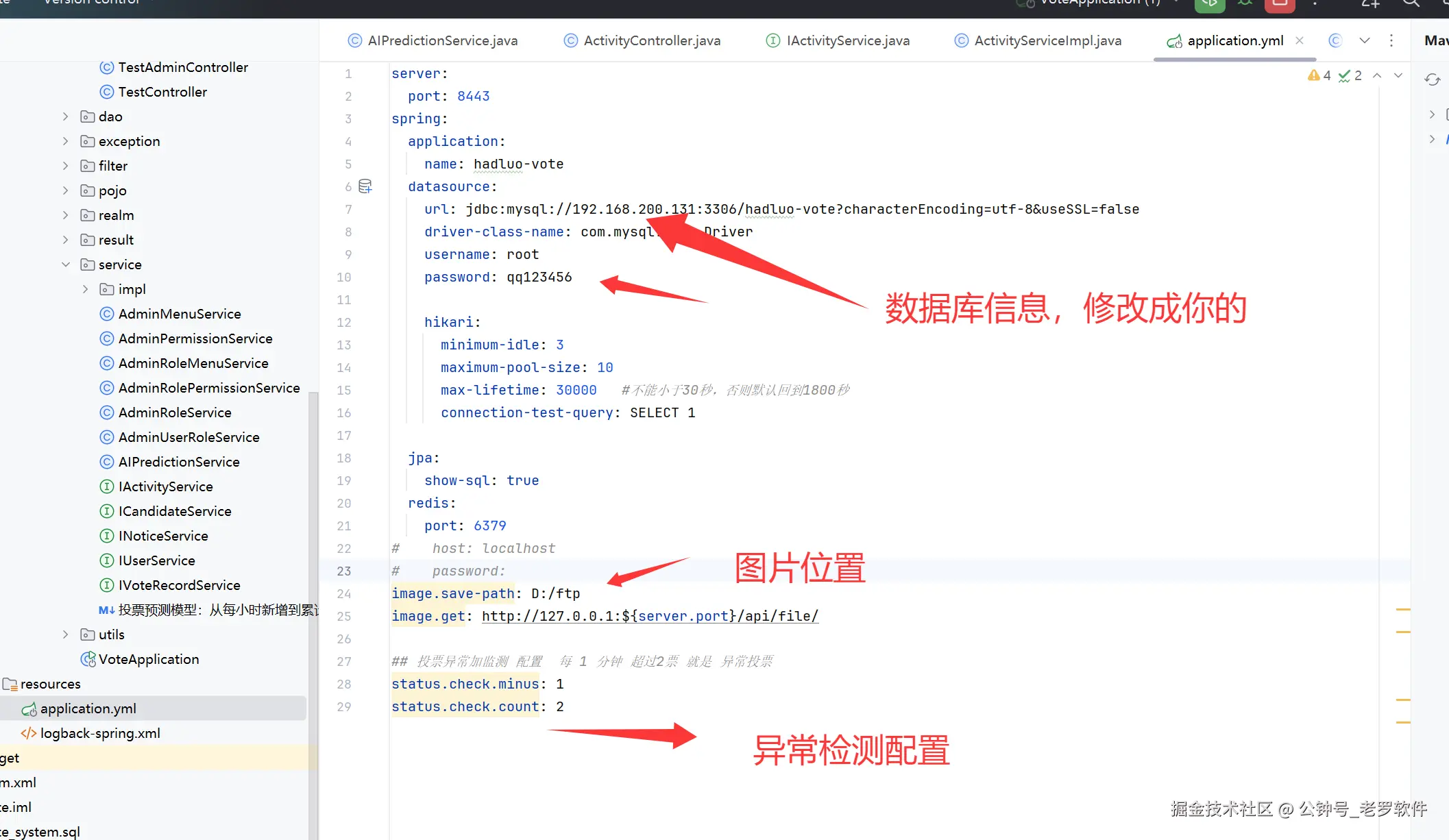Click the AdminMenuService class icon

point(106,314)
